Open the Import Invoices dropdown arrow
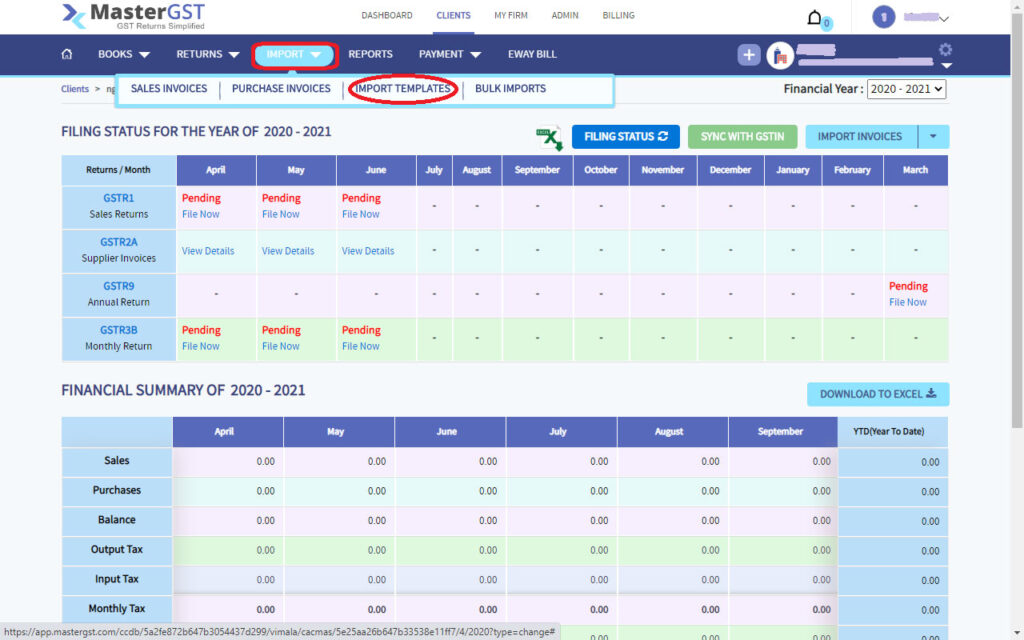1024x640 pixels. click(932, 137)
